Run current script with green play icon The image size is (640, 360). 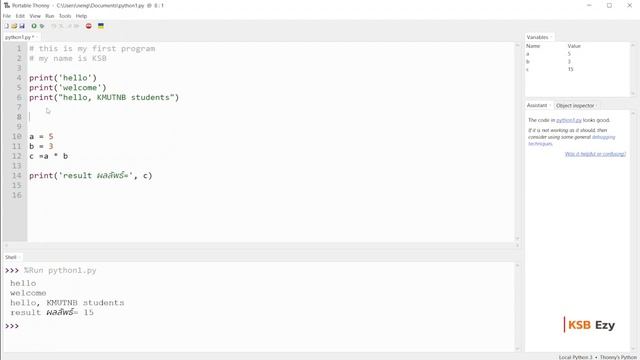point(34,26)
